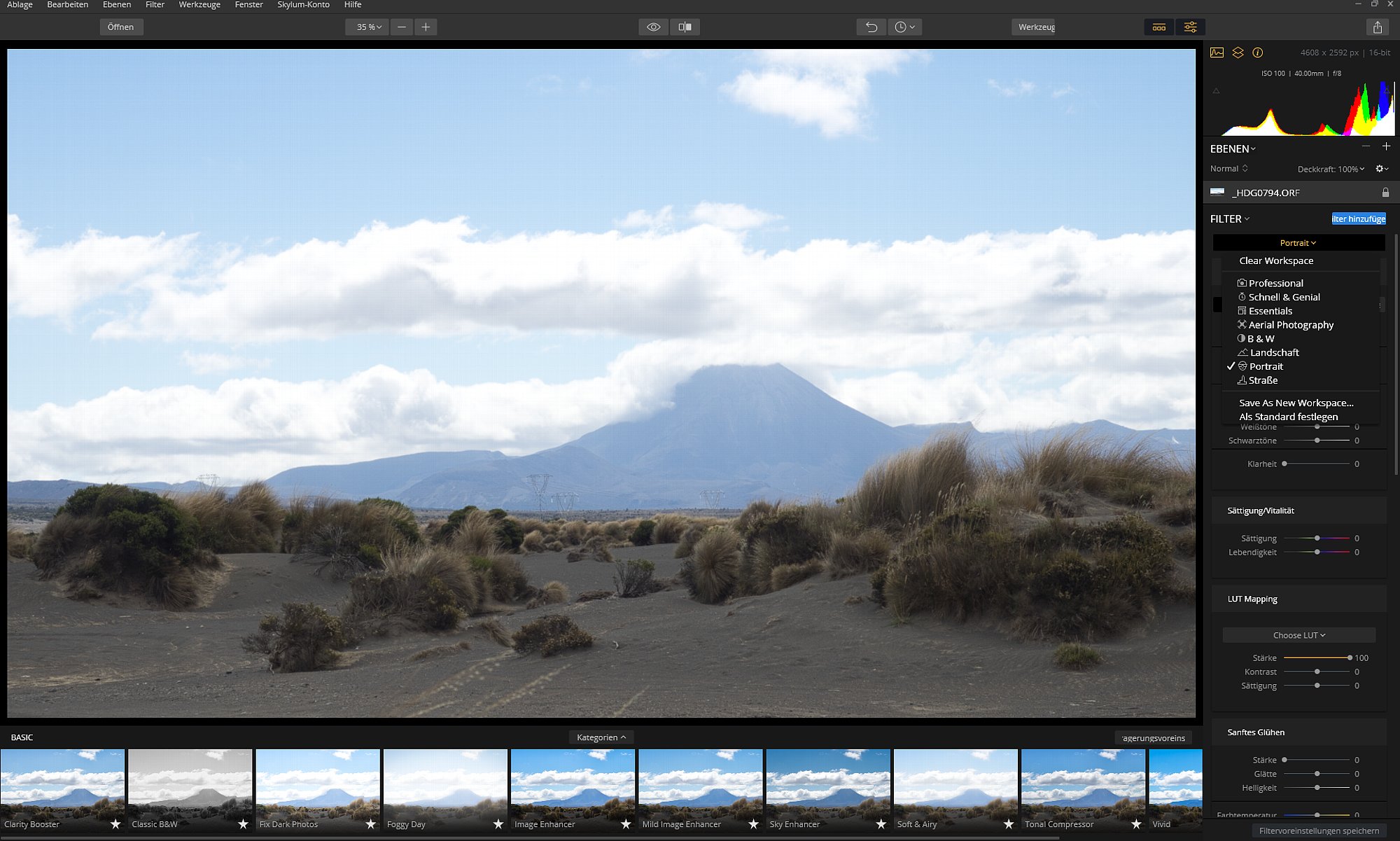The image size is (1400, 841).
Task: Add a new layer with plus icon
Action: coord(1386,146)
